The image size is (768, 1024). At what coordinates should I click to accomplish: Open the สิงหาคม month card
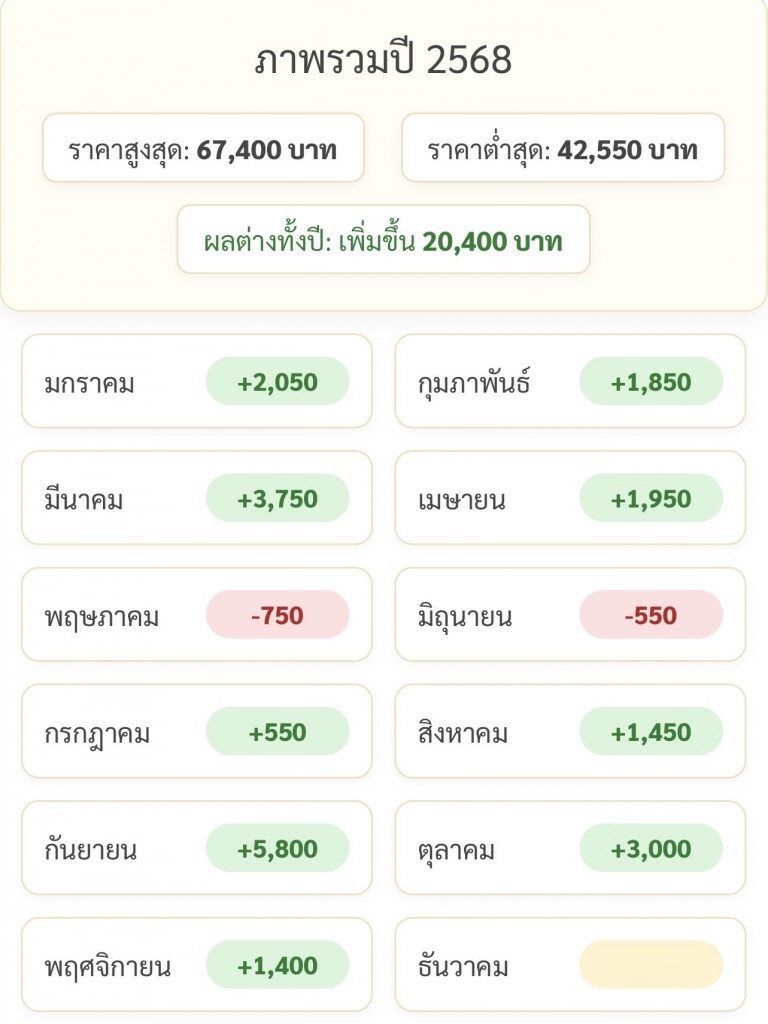pos(570,732)
